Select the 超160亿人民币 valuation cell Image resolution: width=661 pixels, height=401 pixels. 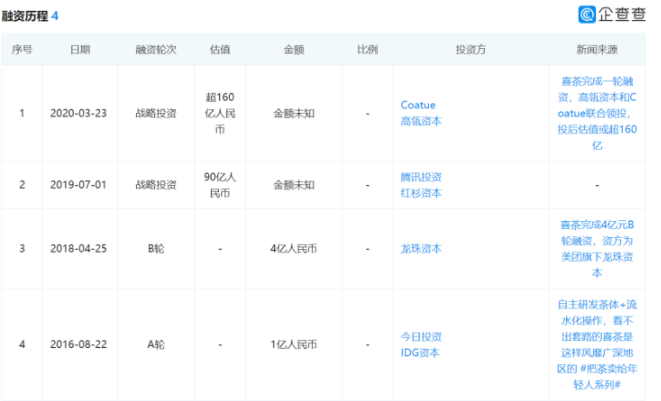tap(219, 113)
